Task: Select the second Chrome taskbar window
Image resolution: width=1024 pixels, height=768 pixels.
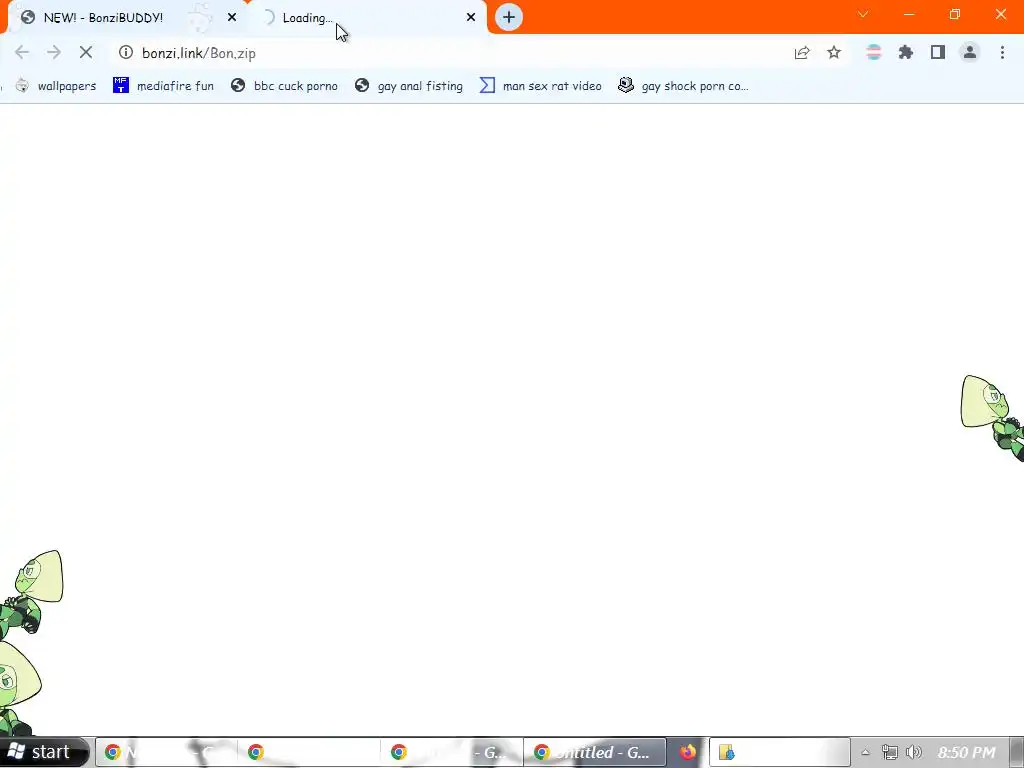Action: pos(309,752)
